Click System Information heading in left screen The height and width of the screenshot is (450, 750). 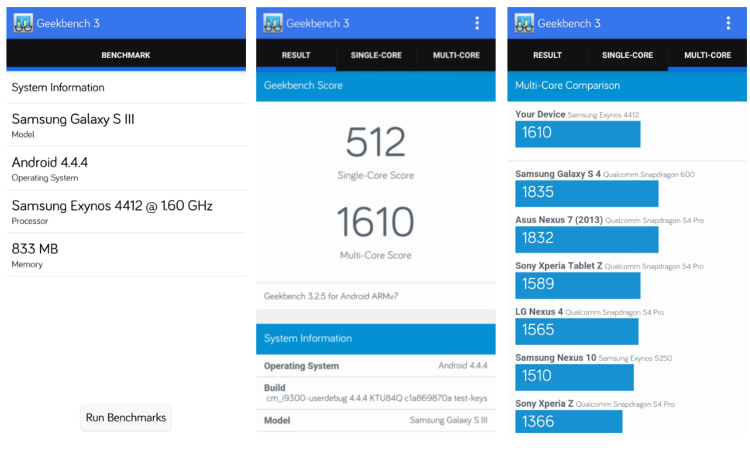coord(58,88)
